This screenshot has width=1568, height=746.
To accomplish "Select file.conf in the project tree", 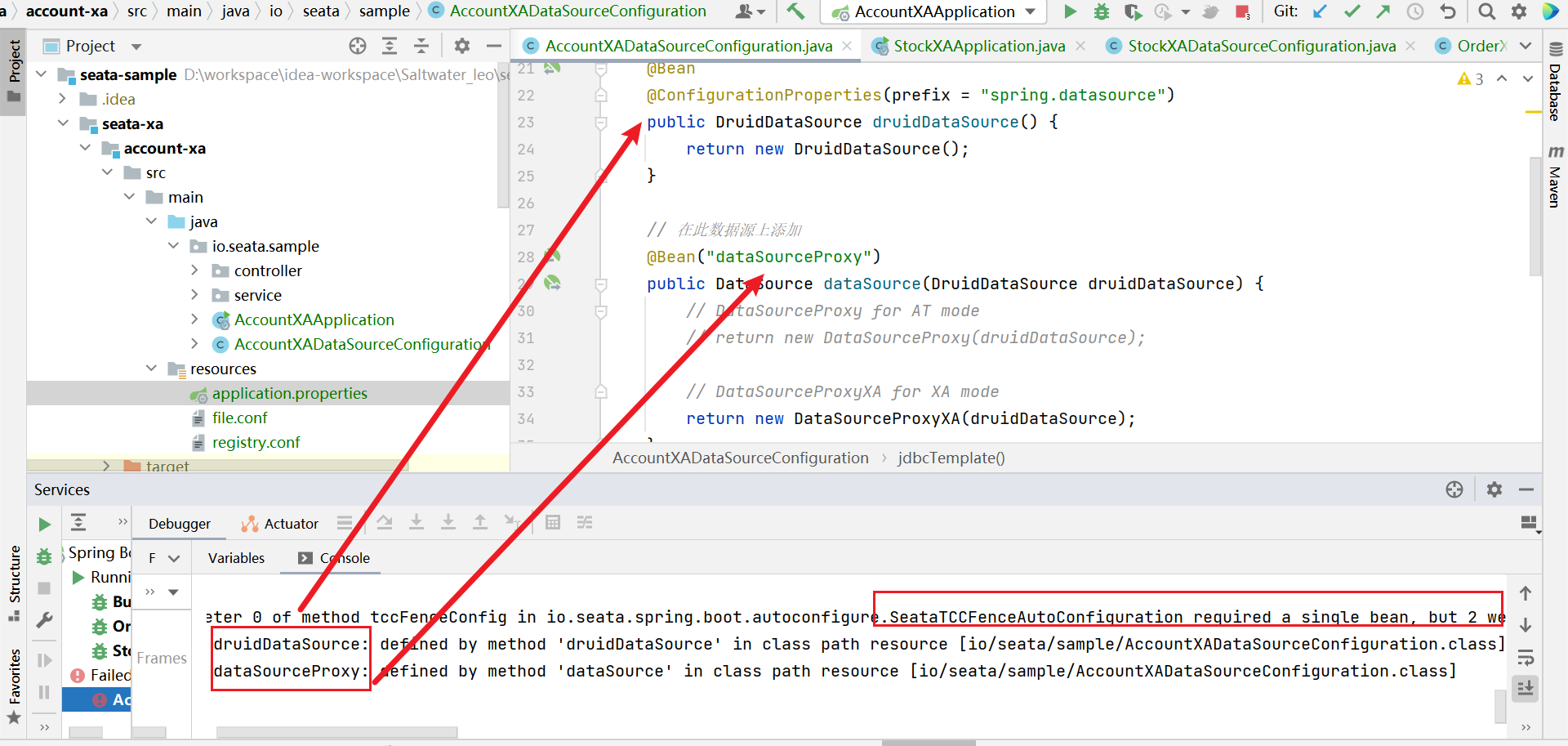I will (x=239, y=418).
